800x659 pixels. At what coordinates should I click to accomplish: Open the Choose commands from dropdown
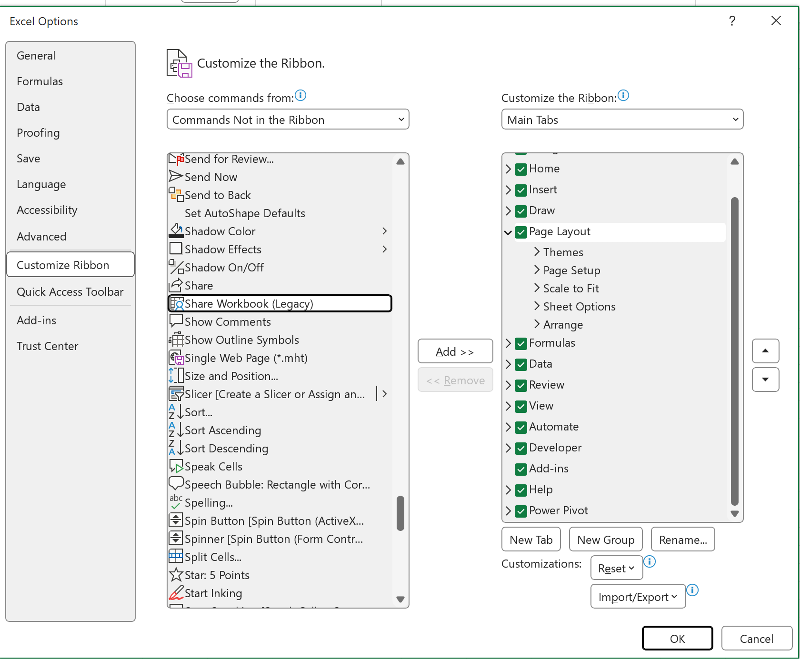(288, 120)
